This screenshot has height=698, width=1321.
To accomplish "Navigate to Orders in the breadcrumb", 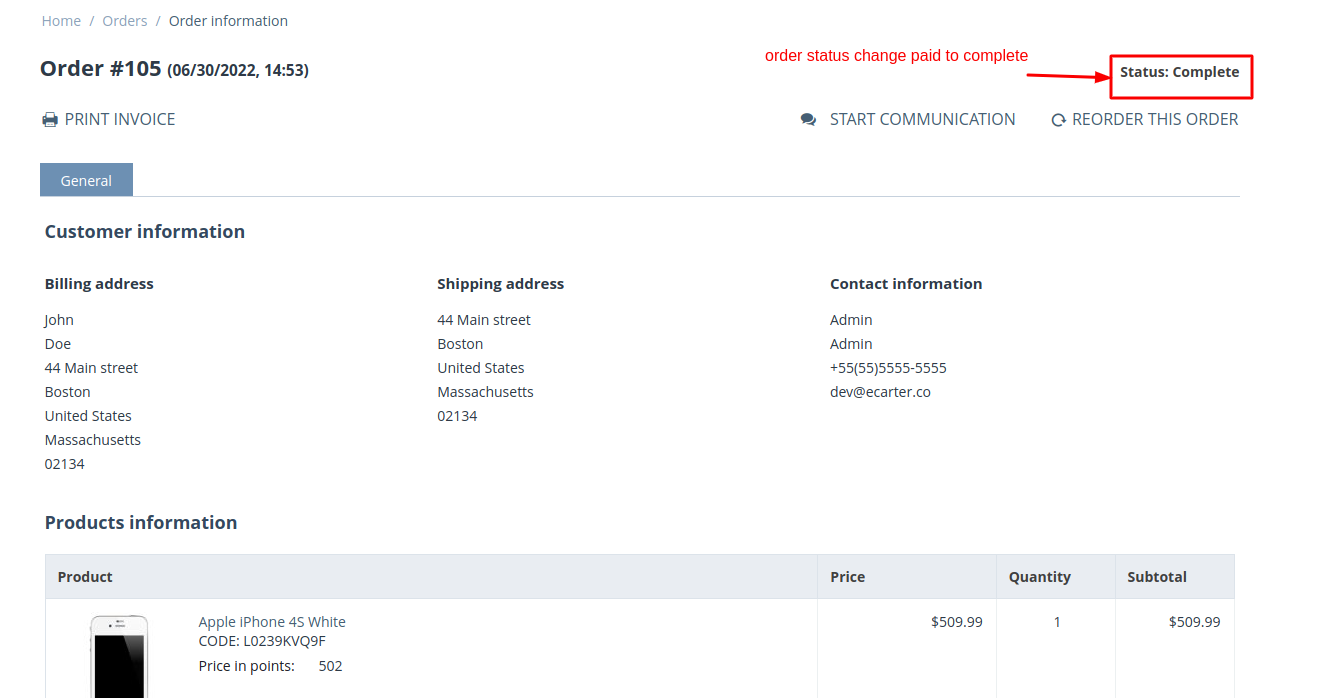I will 125,21.
